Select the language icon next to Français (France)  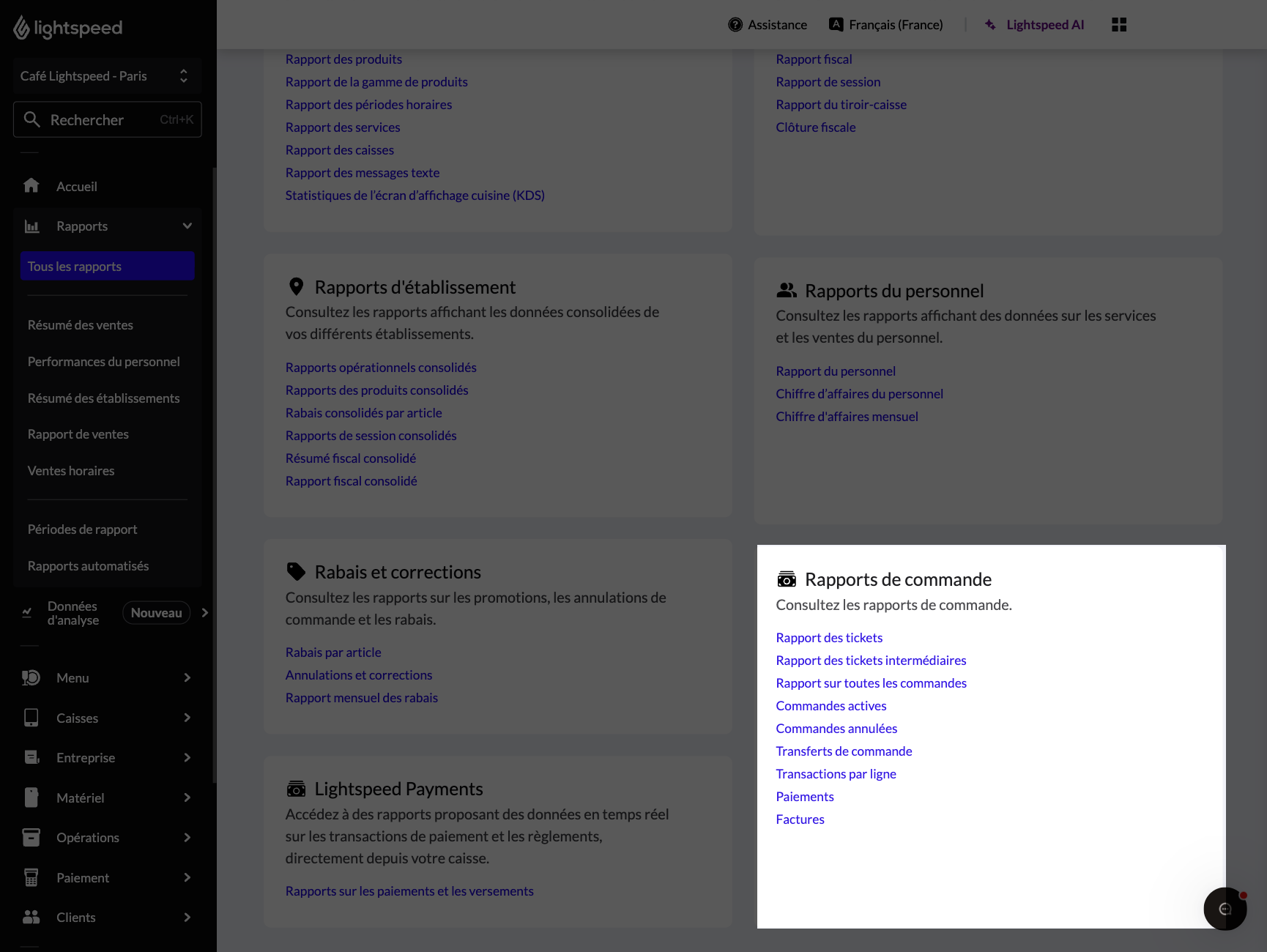(x=835, y=24)
